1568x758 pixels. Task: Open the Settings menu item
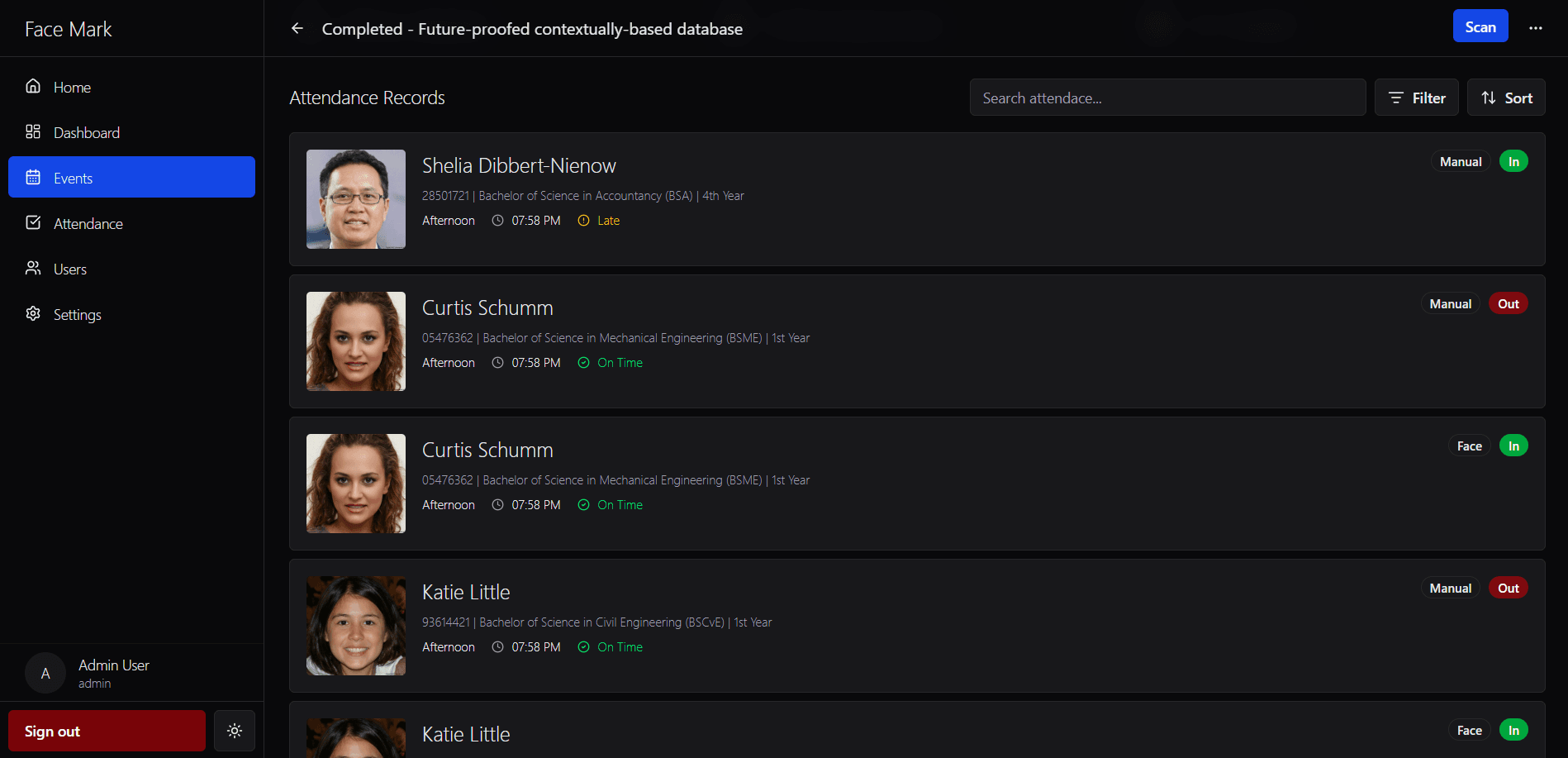(78, 314)
